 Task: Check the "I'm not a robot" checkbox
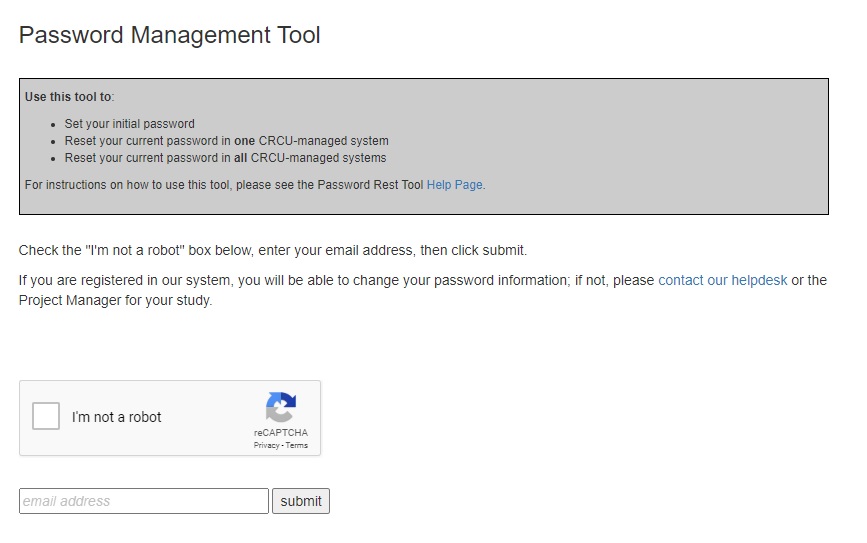(x=46, y=416)
